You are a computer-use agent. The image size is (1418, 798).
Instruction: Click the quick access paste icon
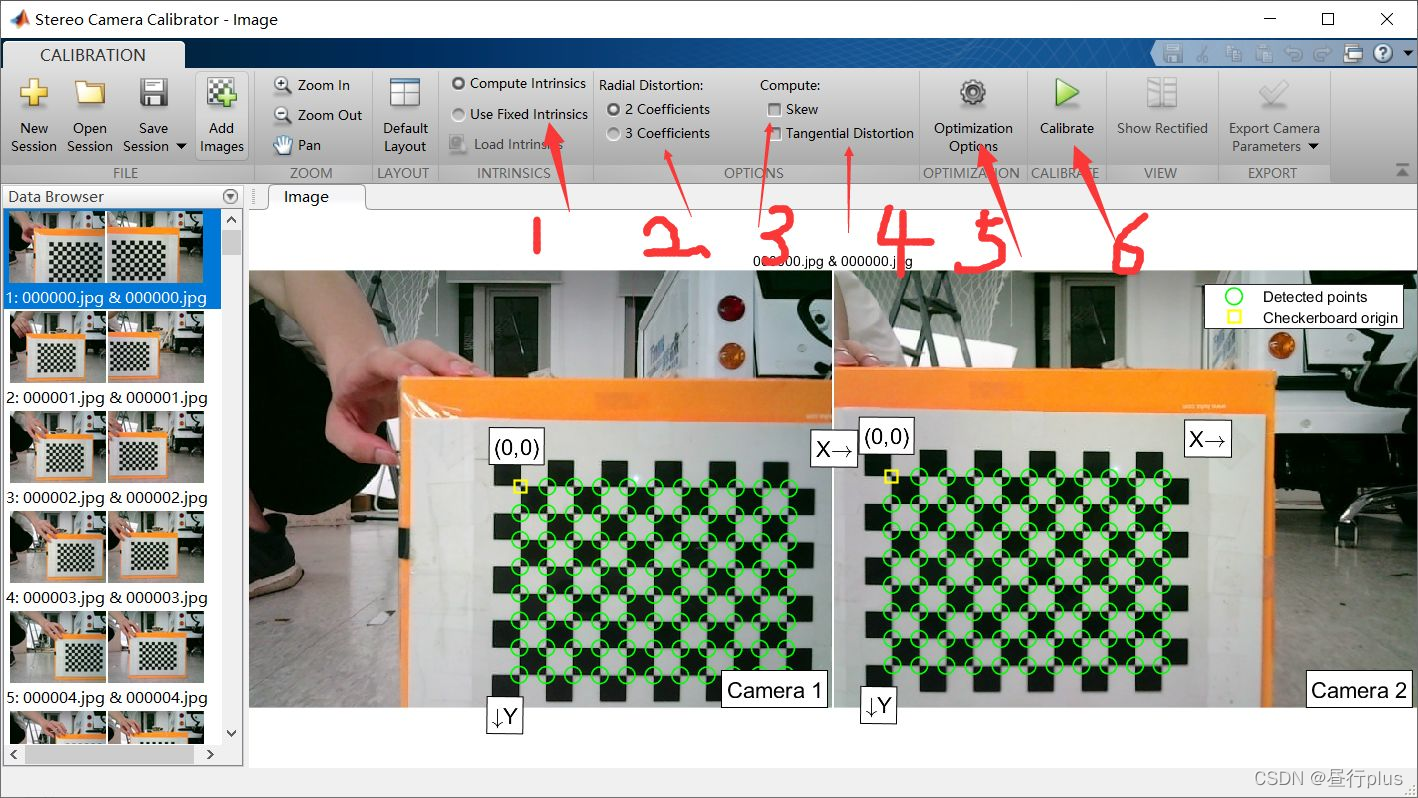pyautogui.click(x=1263, y=54)
